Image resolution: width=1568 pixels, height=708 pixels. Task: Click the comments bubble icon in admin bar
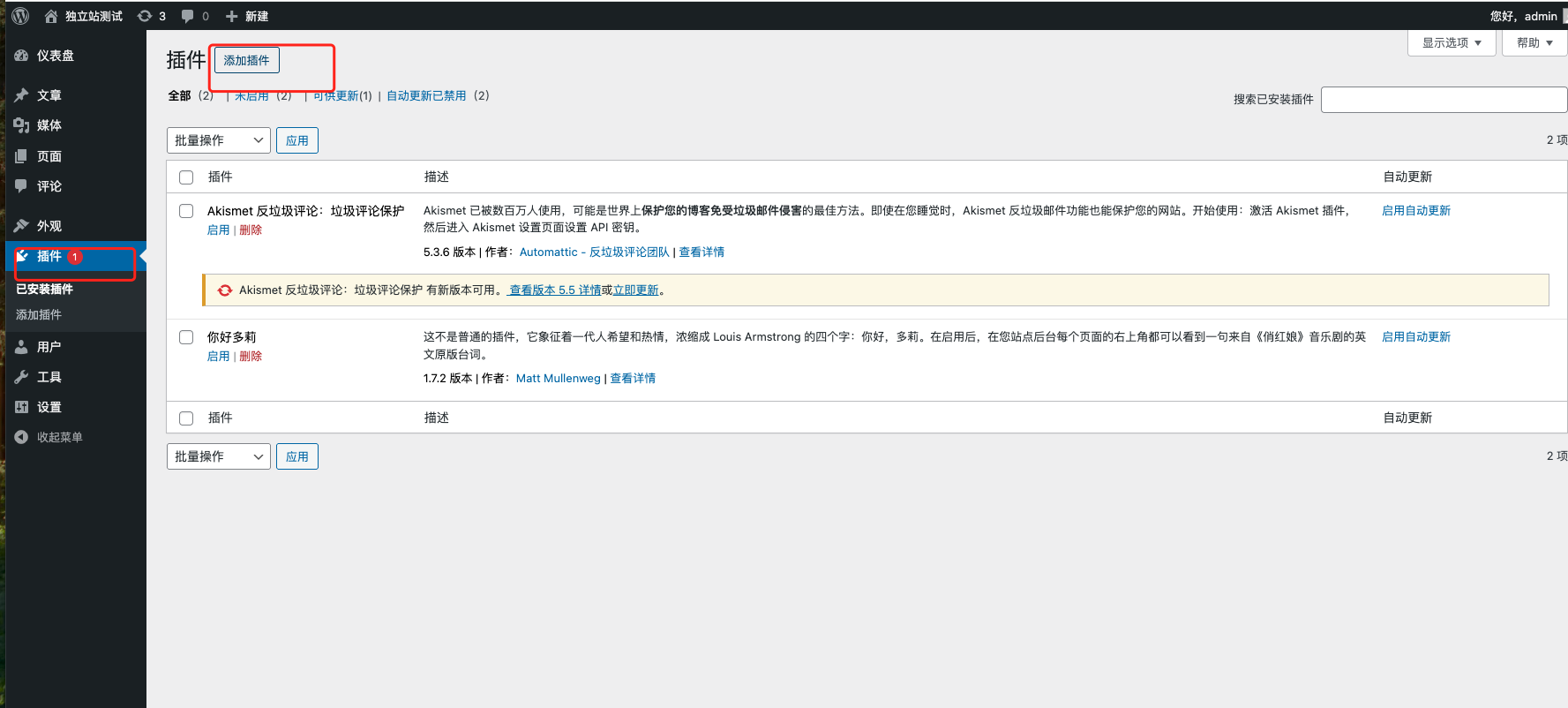[x=188, y=16]
